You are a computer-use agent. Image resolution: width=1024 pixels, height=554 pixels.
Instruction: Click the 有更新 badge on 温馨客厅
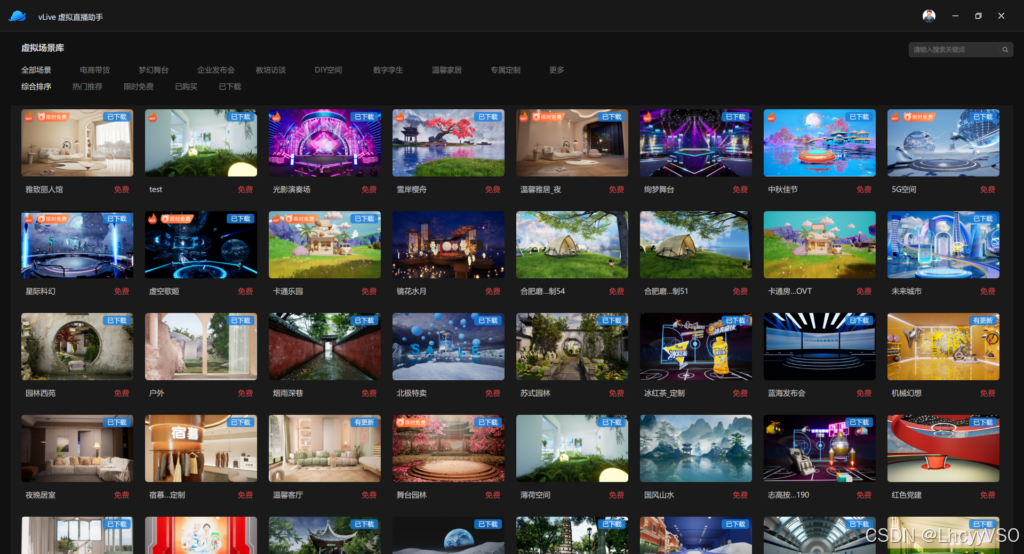[x=364, y=423]
